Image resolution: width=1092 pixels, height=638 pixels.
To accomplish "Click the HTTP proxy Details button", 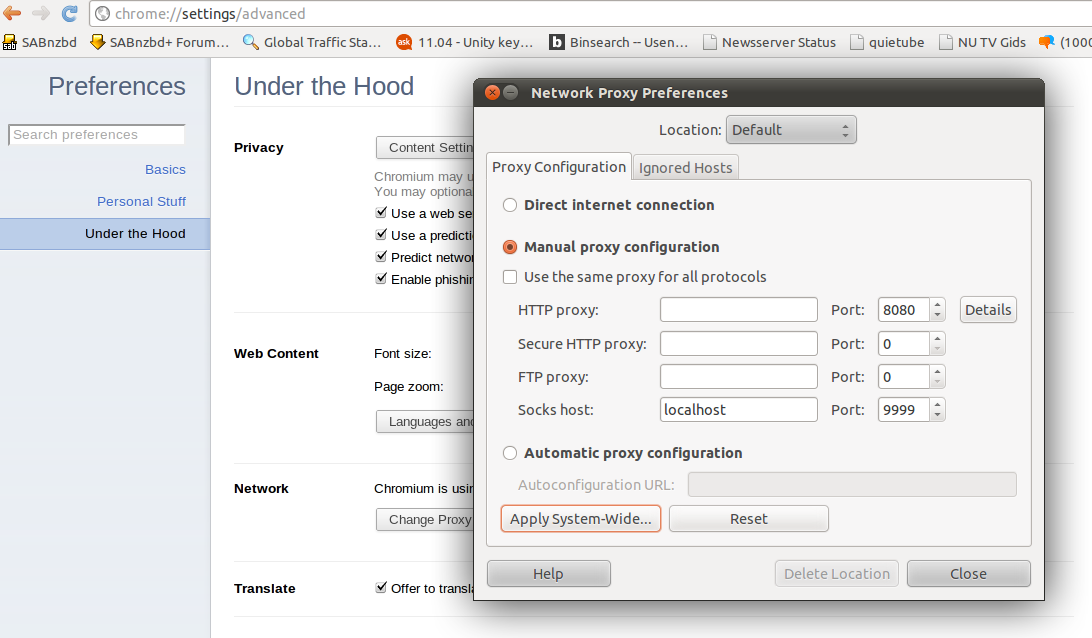I will 988,310.
